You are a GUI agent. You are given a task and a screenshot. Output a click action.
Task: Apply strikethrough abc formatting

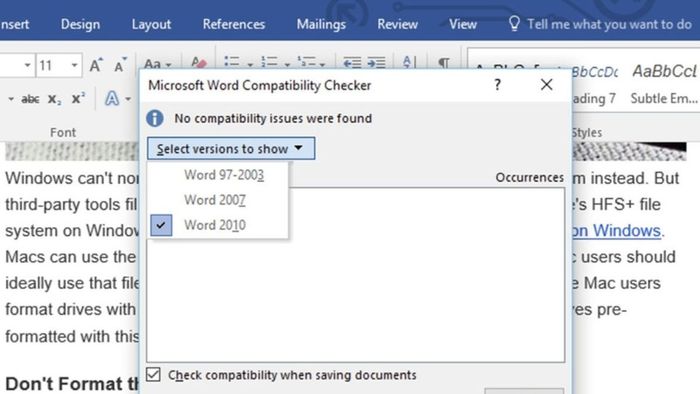click(30, 99)
